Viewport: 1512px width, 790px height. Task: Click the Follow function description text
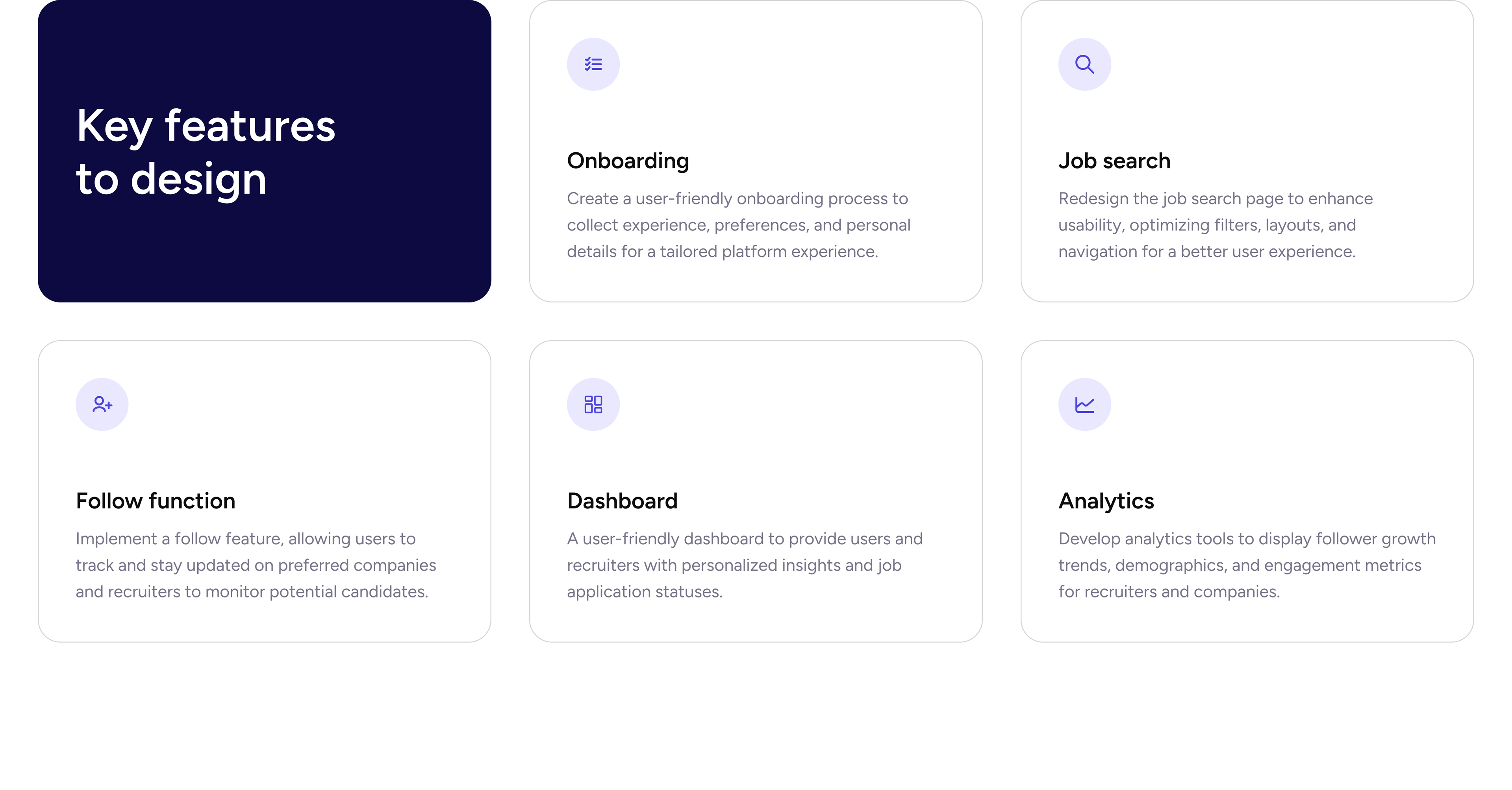tap(255, 565)
